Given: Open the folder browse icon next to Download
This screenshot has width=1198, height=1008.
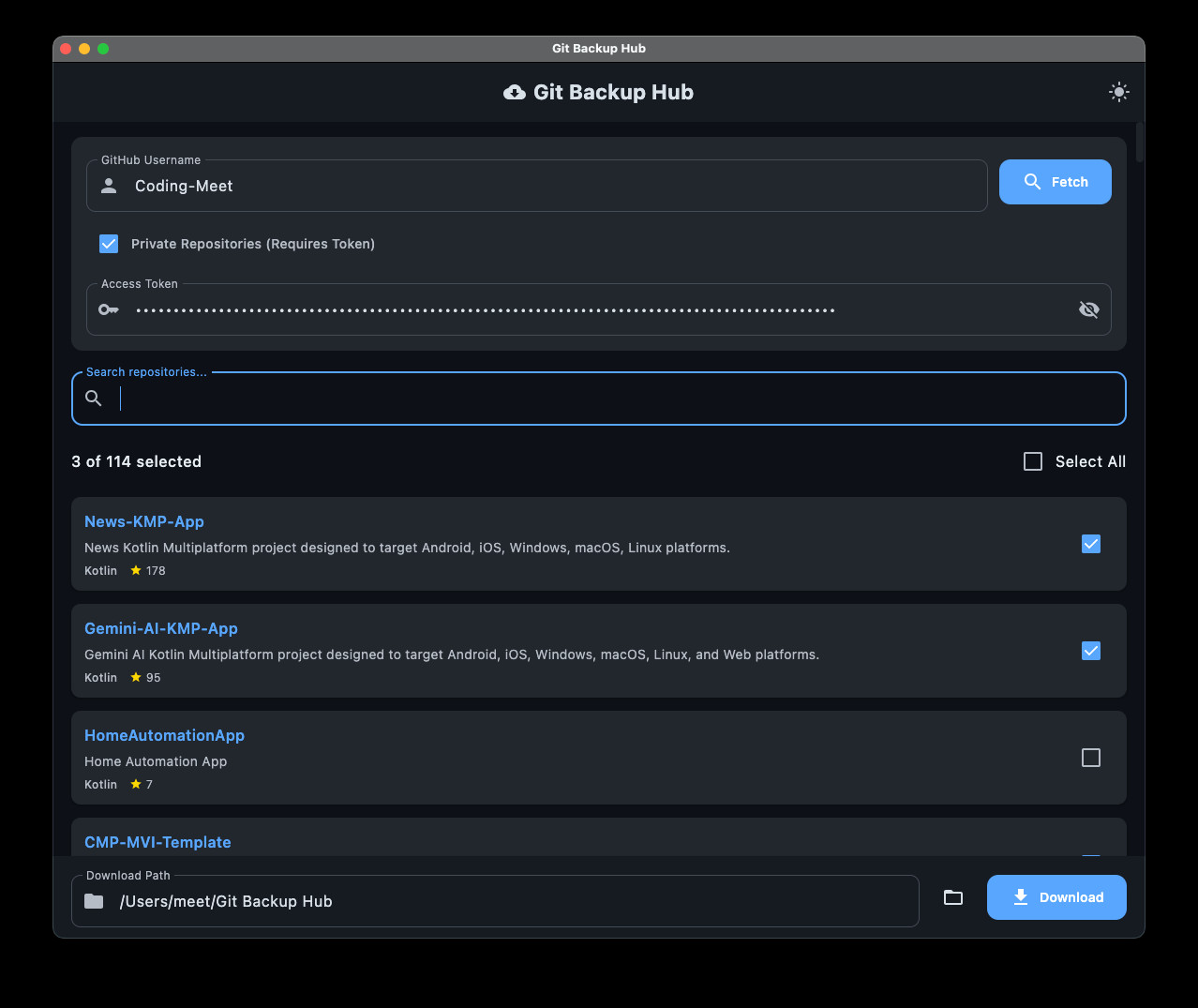Looking at the screenshot, I should click(x=953, y=897).
